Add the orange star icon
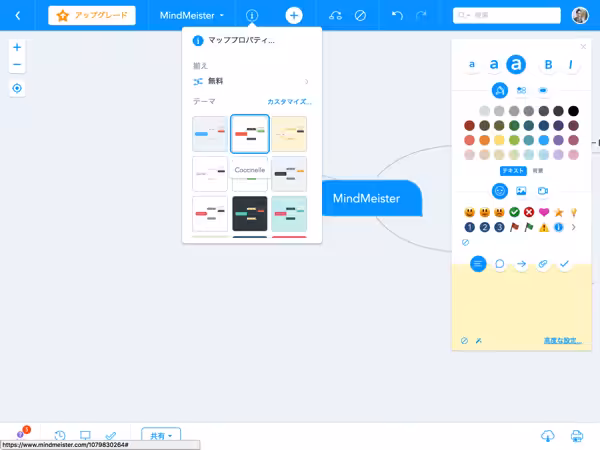Viewport: 600px width, 450px height. point(559,212)
